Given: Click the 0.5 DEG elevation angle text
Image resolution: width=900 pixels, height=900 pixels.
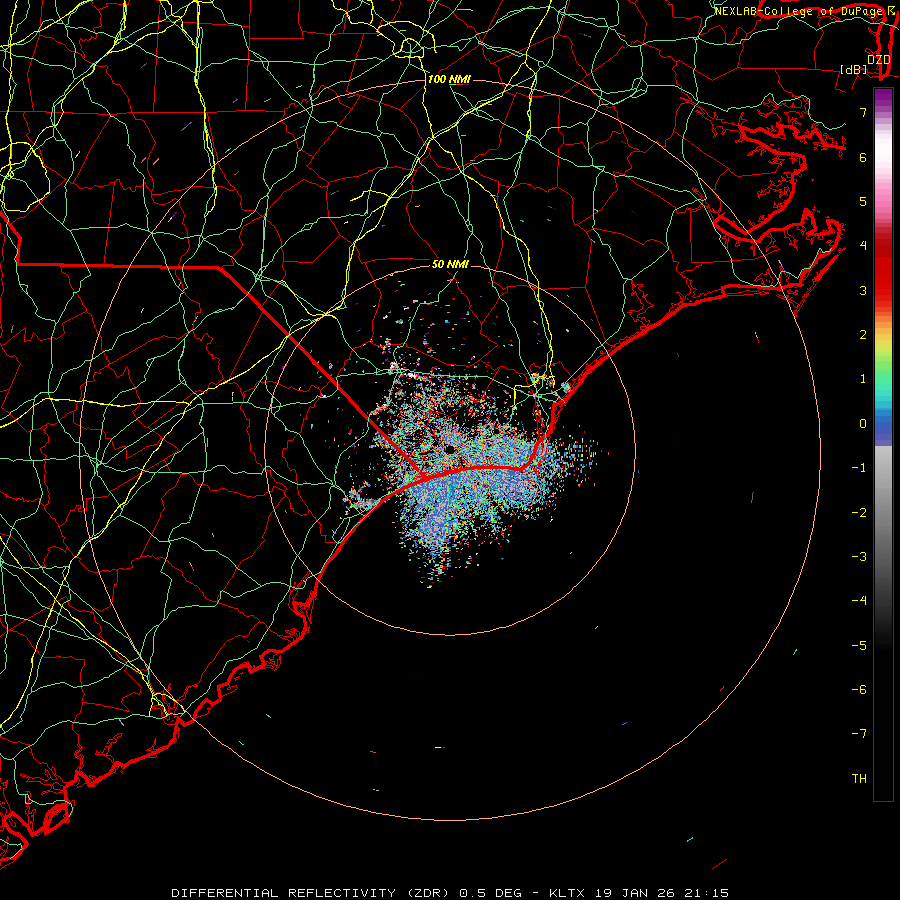Looking at the screenshot, I should (x=491, y=893).
